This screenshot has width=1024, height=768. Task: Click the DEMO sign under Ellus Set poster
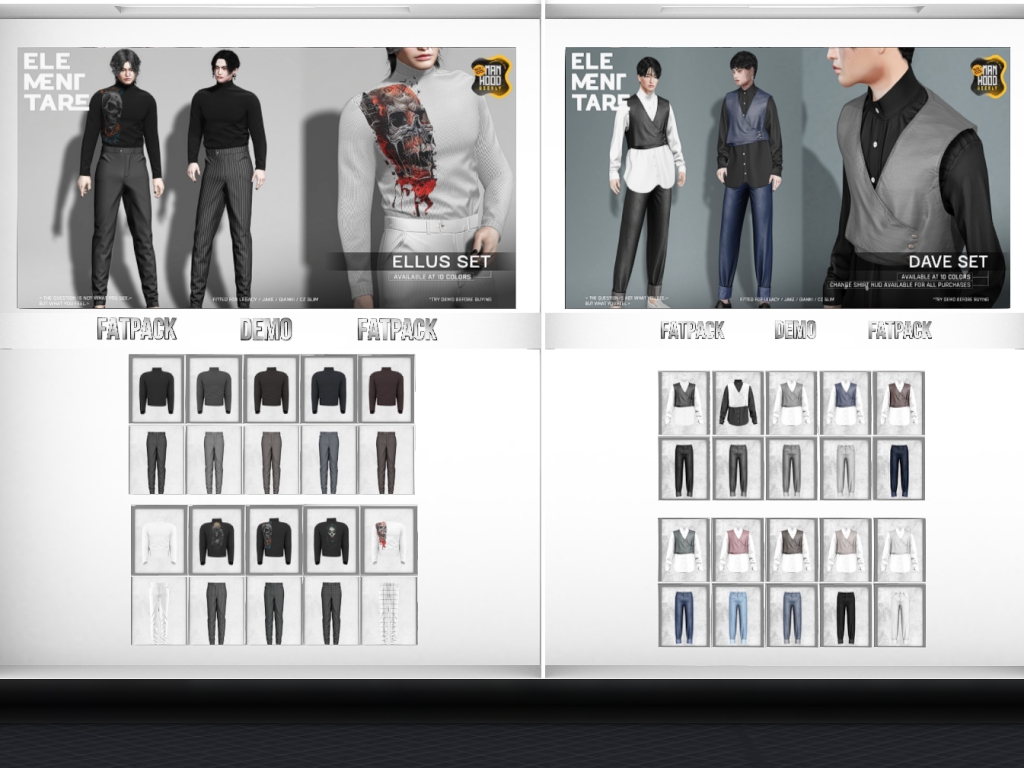[x=266, y=329]
